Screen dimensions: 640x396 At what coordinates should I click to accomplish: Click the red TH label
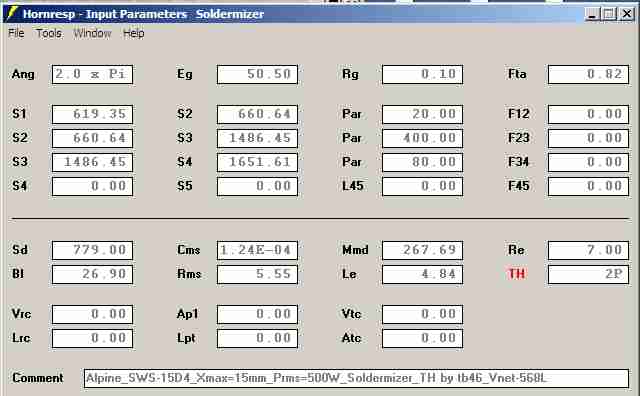pyautogui.click(x=516, y=274)
